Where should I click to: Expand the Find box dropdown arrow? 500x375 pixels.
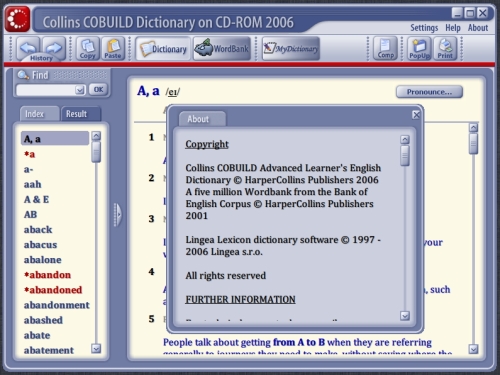coord(80,90)
